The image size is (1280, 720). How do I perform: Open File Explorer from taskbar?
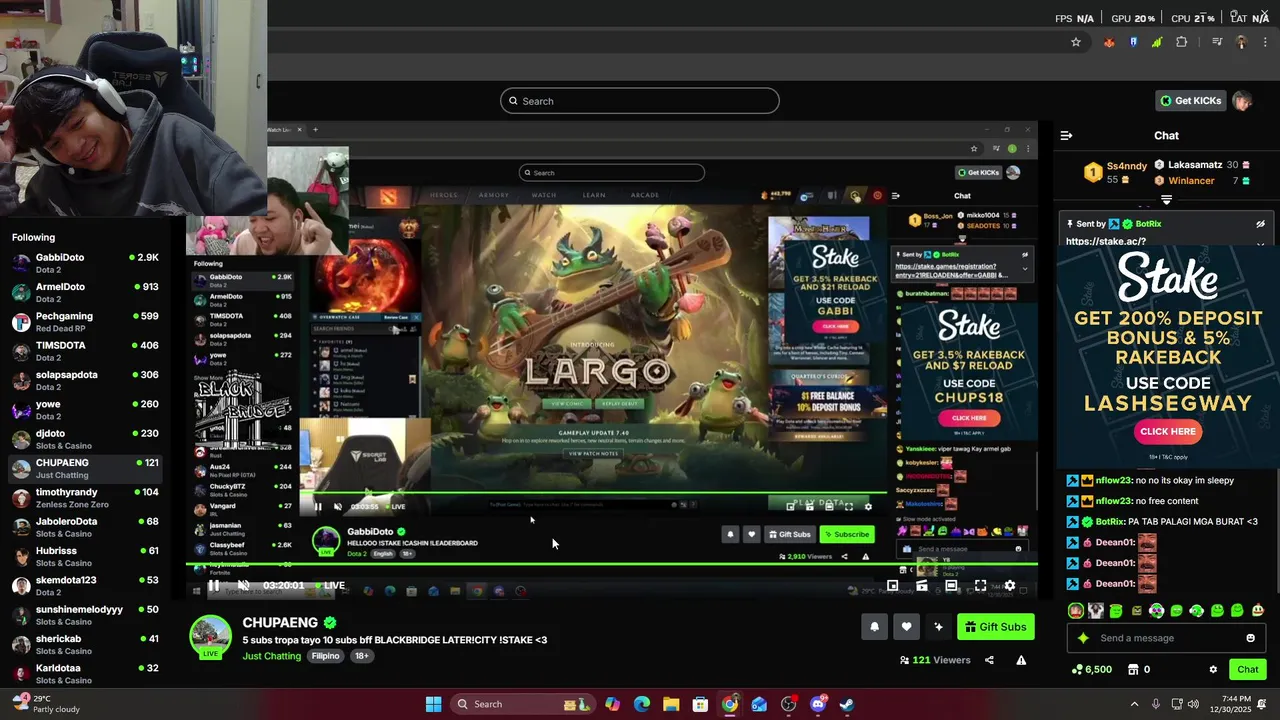click(x=671, y=704)
